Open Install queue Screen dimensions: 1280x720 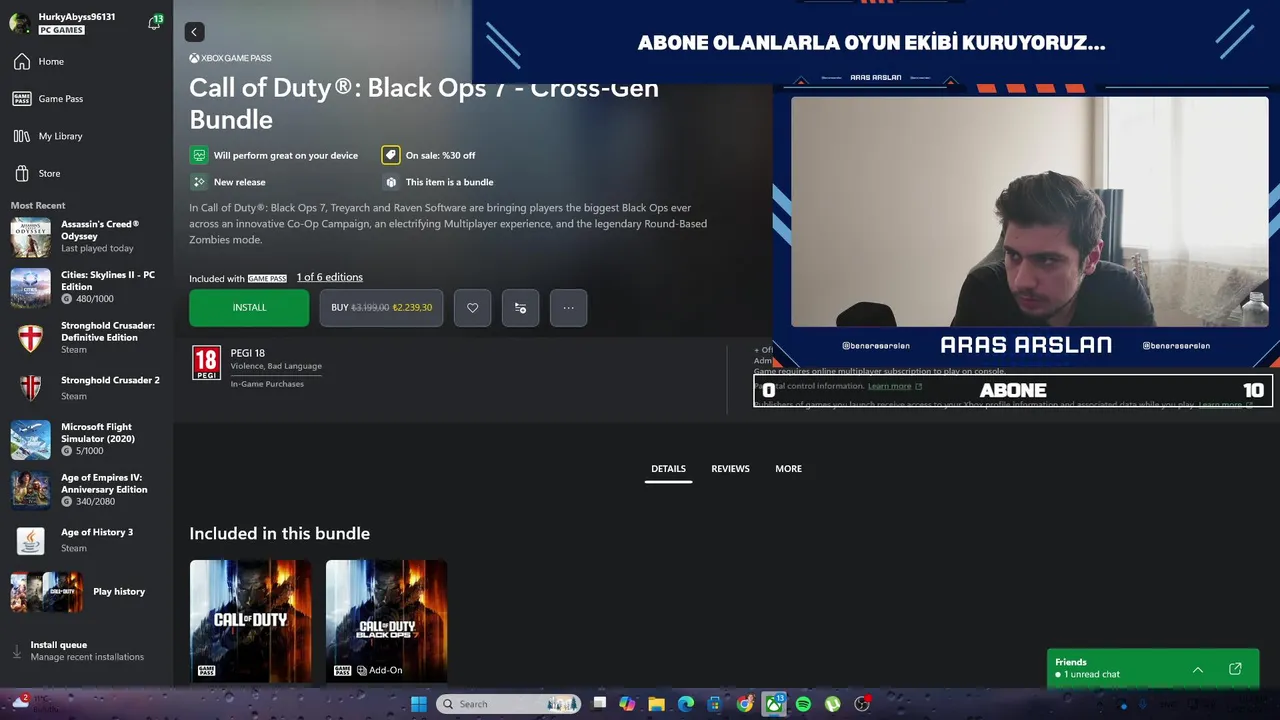pyautogui.click(x=86, y=651)
